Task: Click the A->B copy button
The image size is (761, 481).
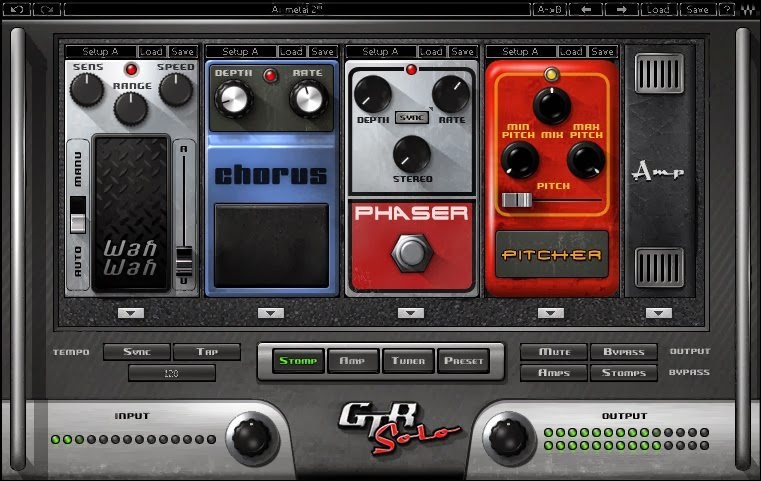Action: click(549, 9)
